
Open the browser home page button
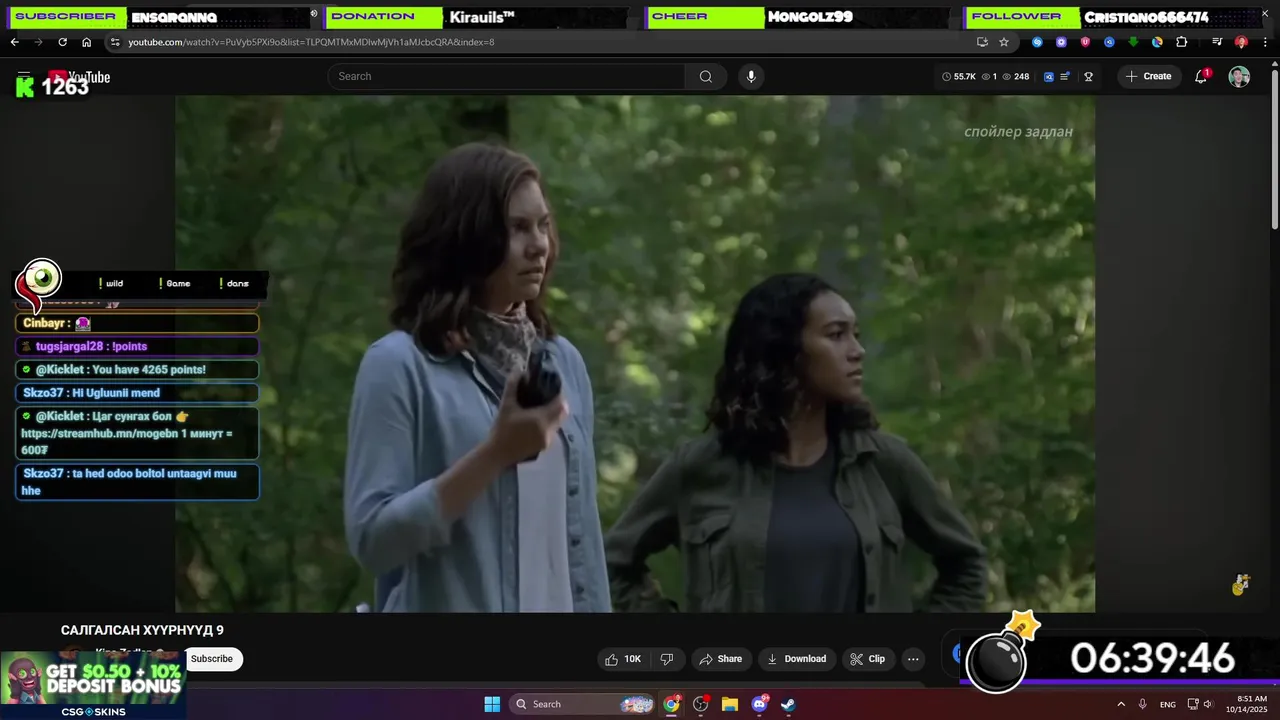(x=87, y=42)
